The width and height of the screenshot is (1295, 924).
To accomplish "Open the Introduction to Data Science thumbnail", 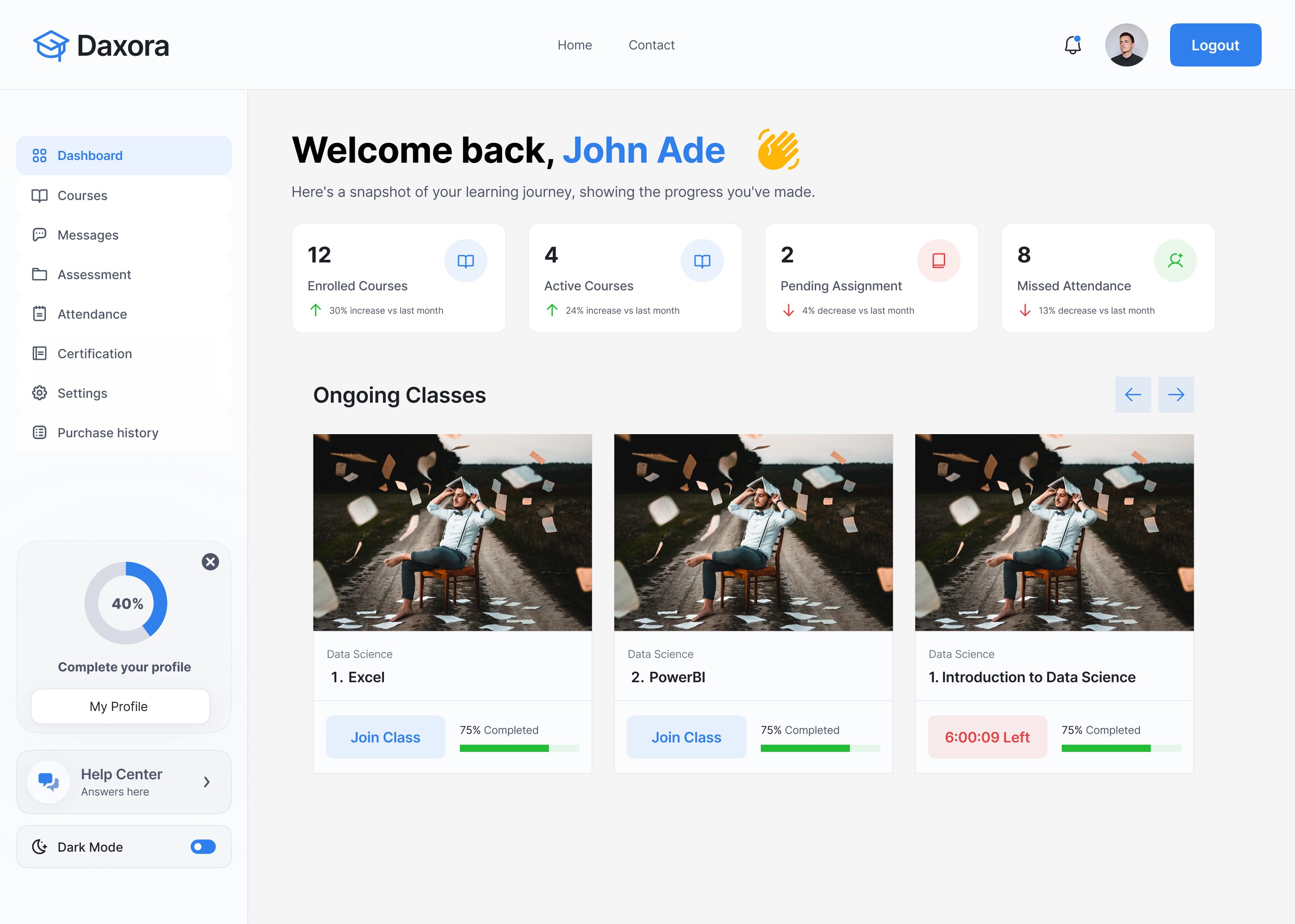I will [x=1054, y=533].
